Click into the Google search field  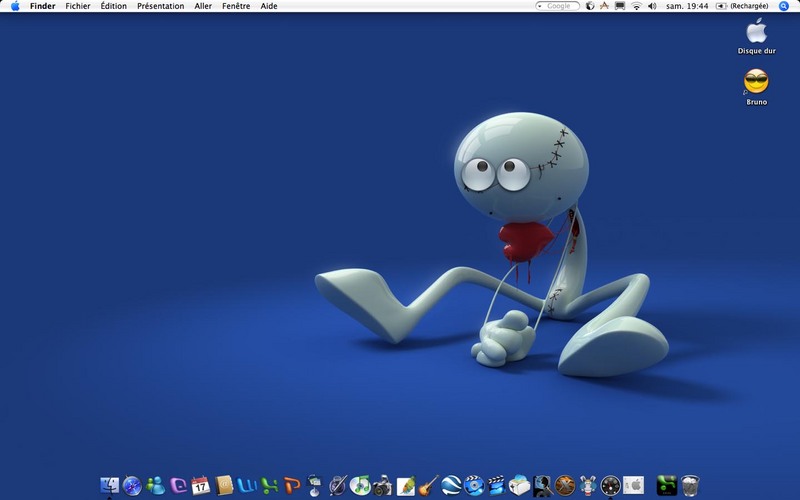coord(560,6)
